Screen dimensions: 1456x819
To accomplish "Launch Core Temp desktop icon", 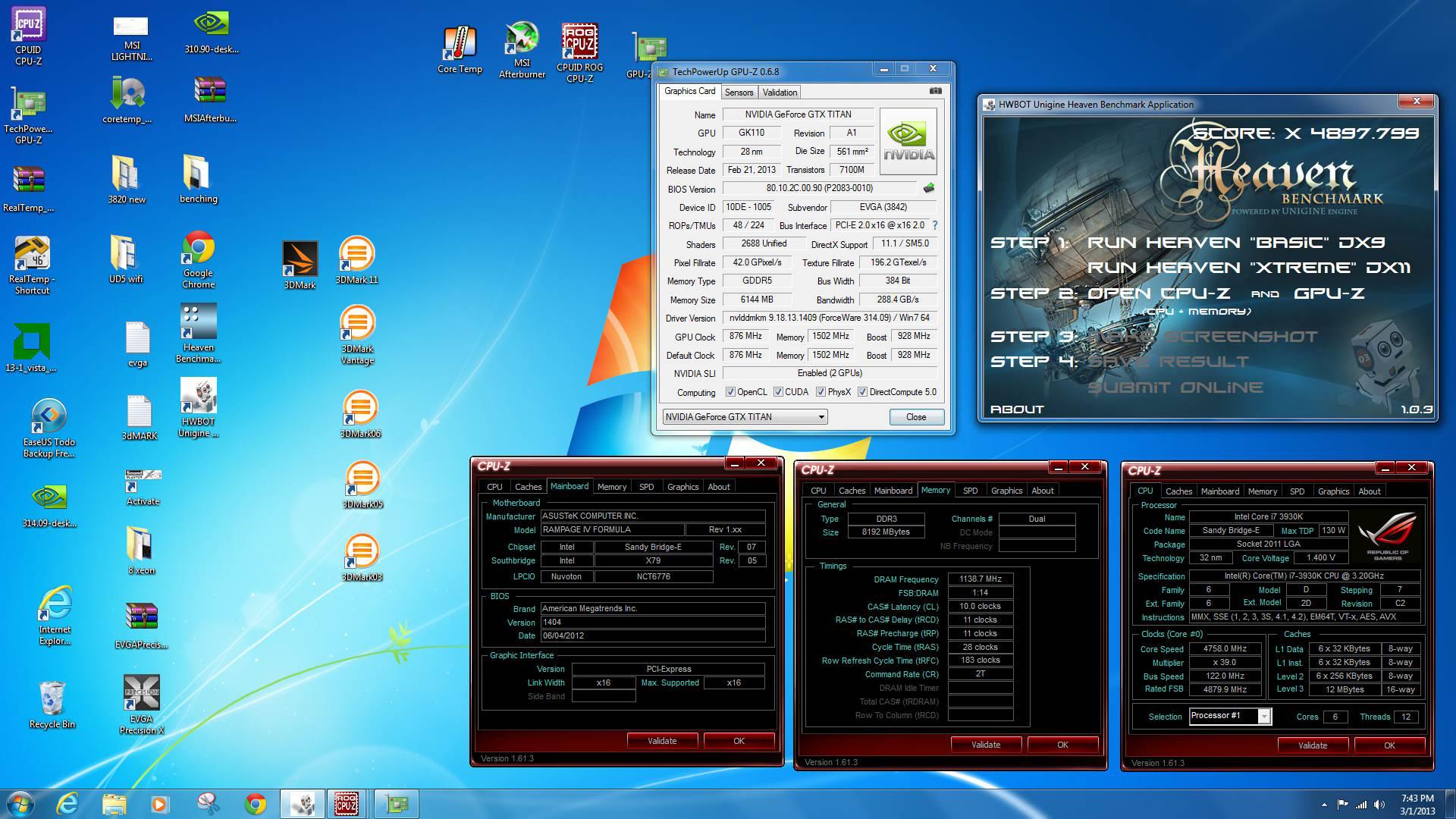I will point(460,49).
